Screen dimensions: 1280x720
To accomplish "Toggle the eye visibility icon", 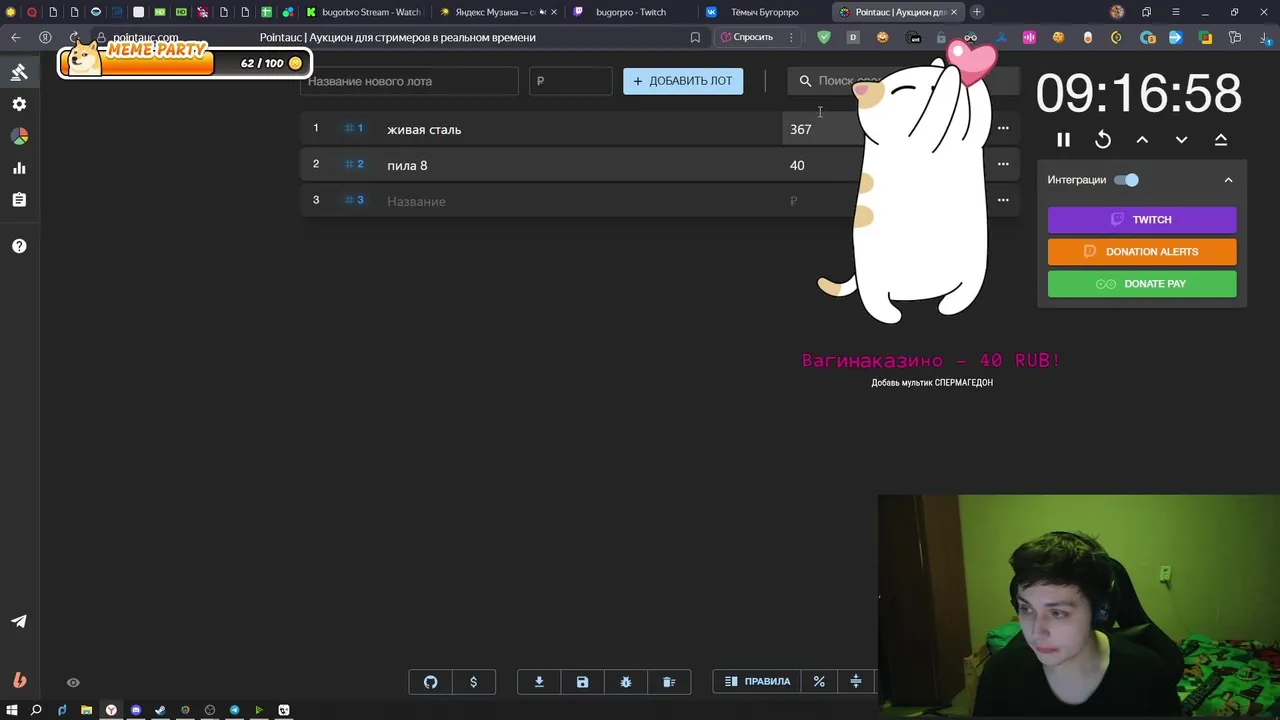I will (x=73, y=682).
